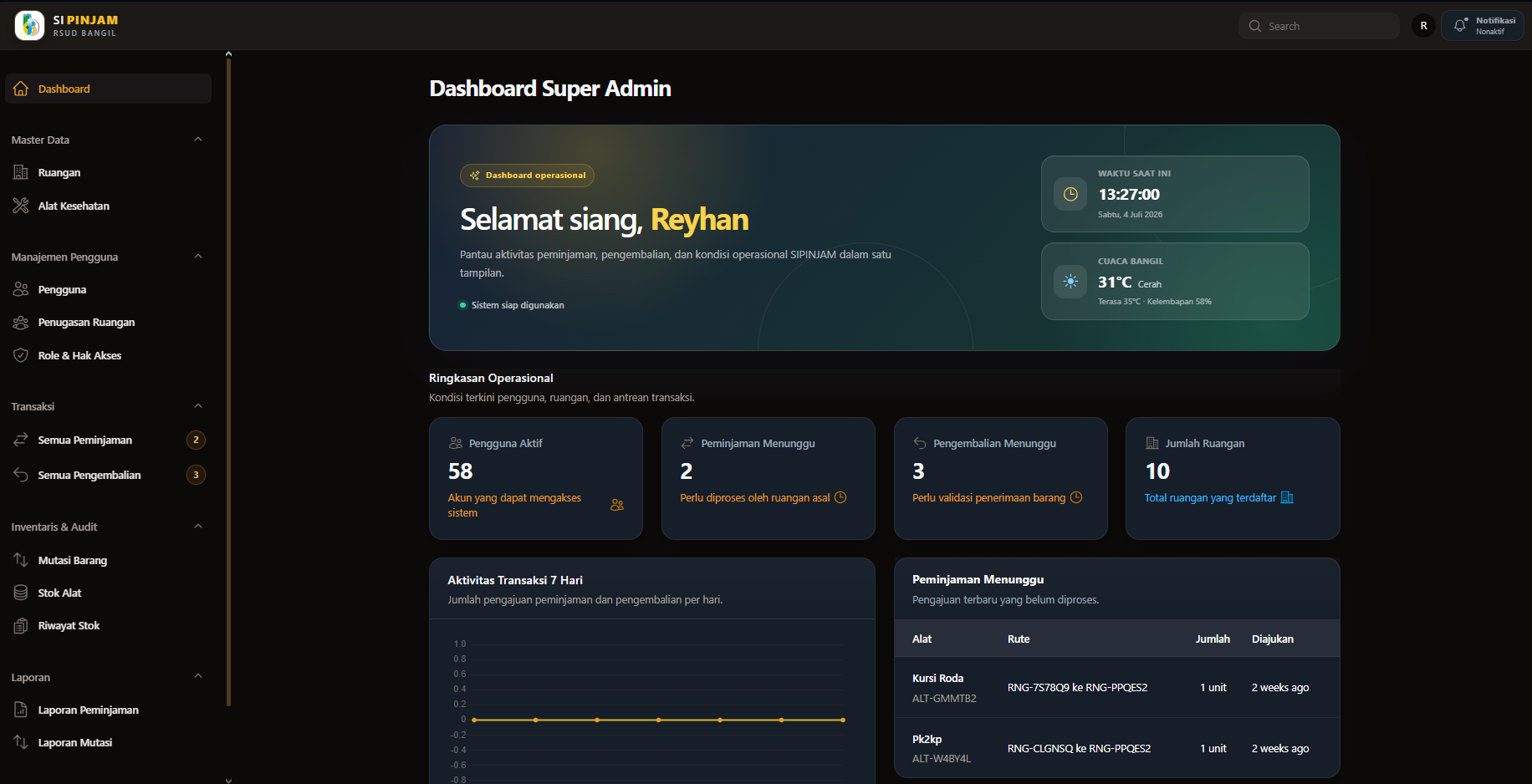
Task: Click the Pengguna users icon
Action: [21, 289]
